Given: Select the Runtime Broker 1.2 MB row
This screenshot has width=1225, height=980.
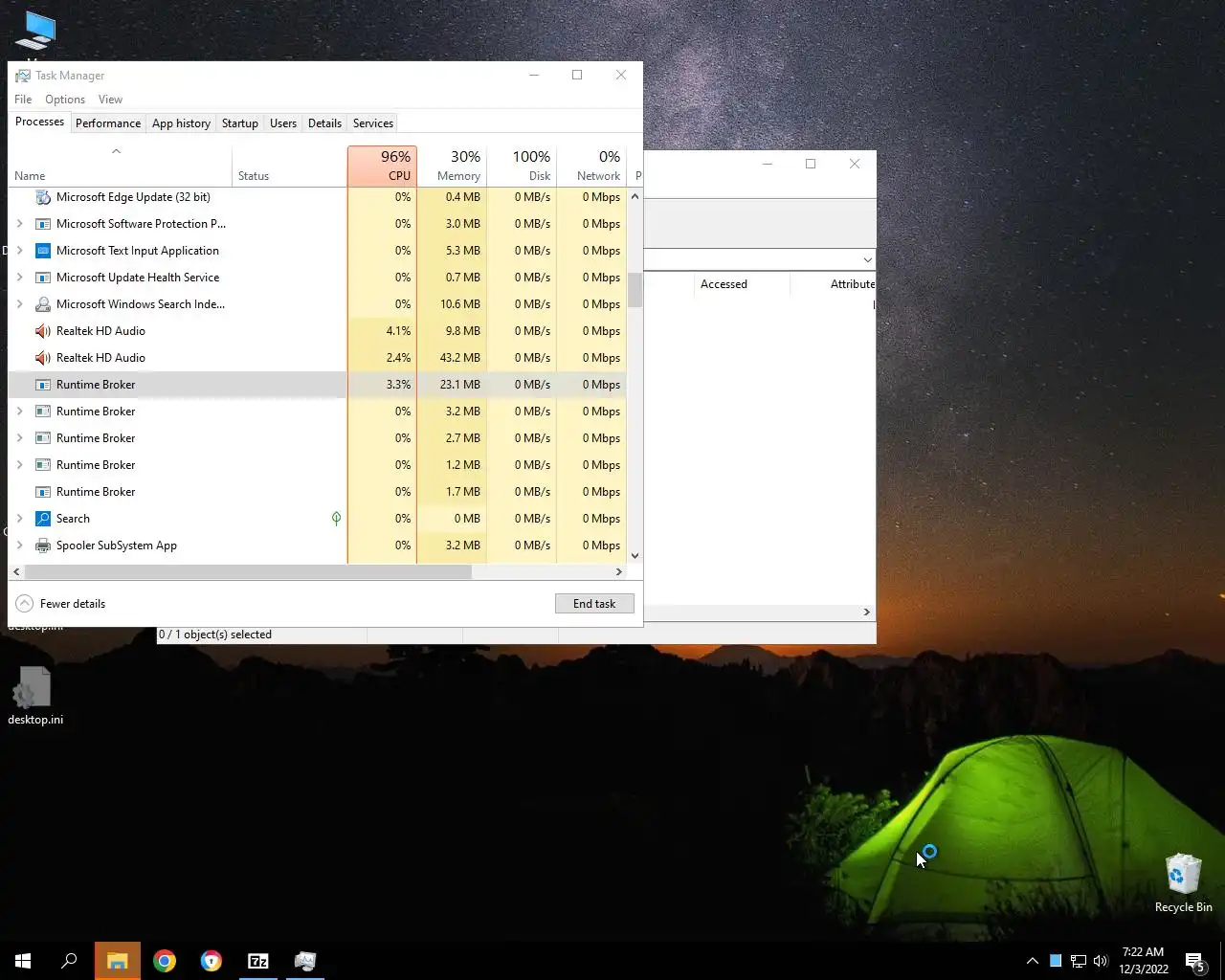Looking at the screenshot, I should [x=318, y=465].
